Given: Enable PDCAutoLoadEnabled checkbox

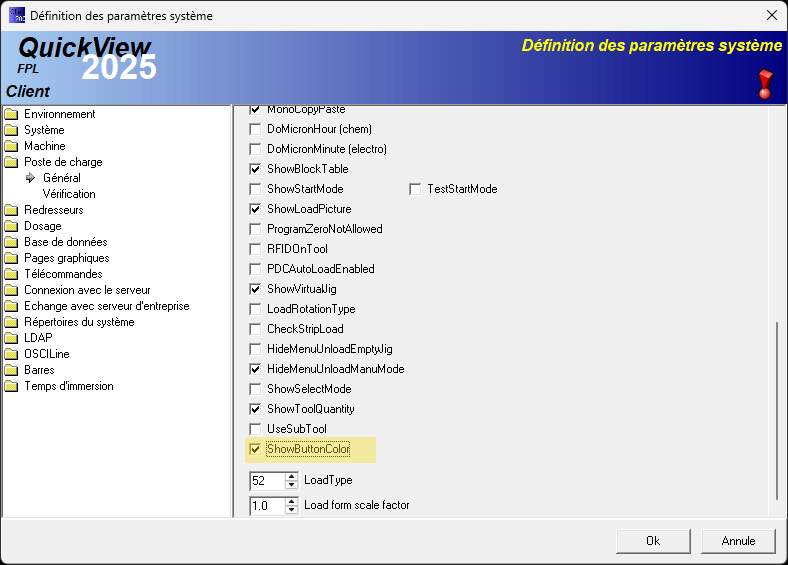Looking at the screenshot, I should (255, 269).
